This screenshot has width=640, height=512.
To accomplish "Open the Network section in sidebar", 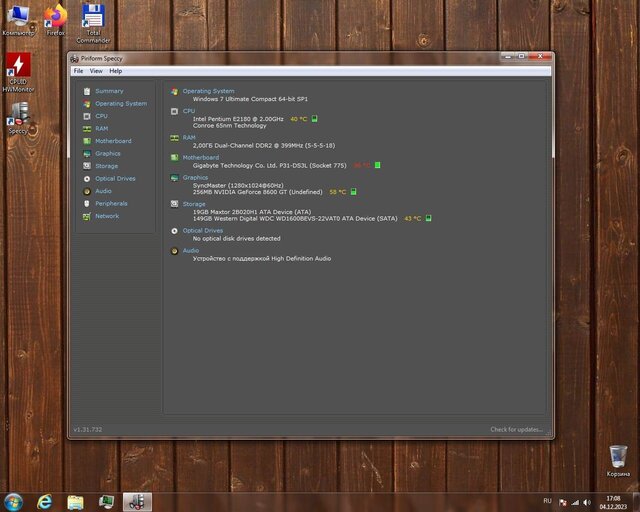I will pyautogui.click(x=106, y=216).
